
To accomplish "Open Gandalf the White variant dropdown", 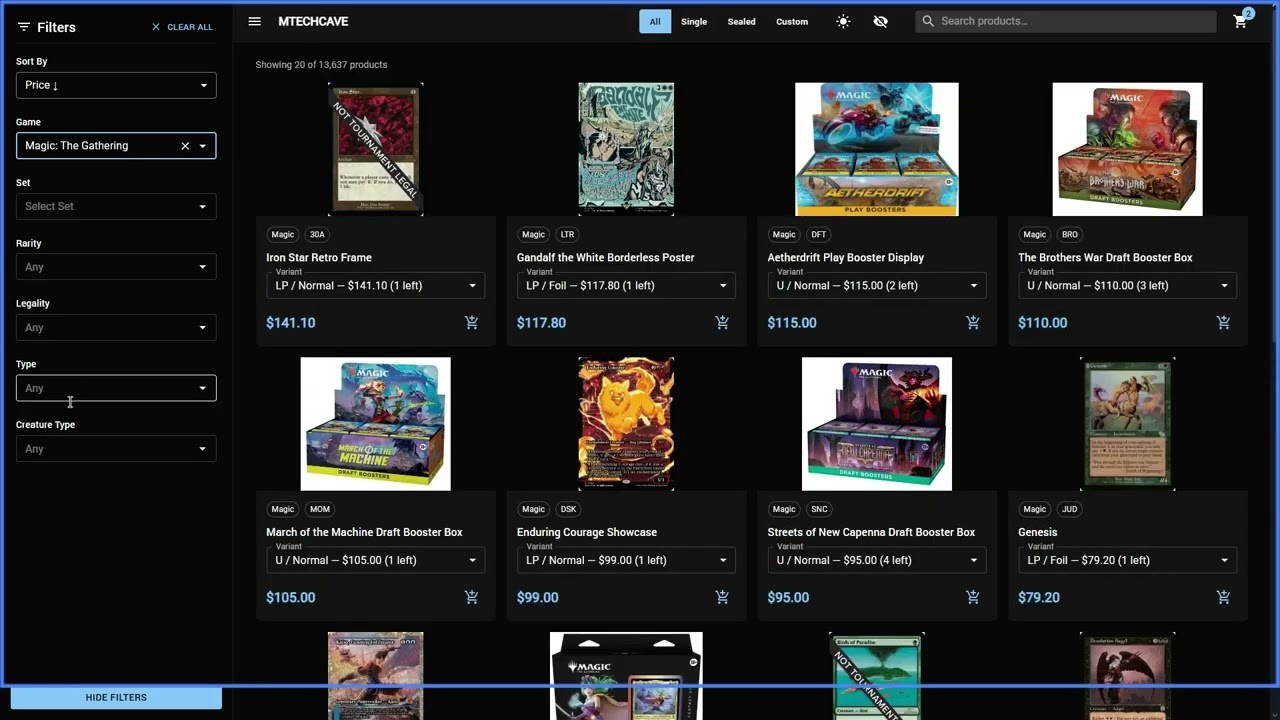I will (626, 285).
